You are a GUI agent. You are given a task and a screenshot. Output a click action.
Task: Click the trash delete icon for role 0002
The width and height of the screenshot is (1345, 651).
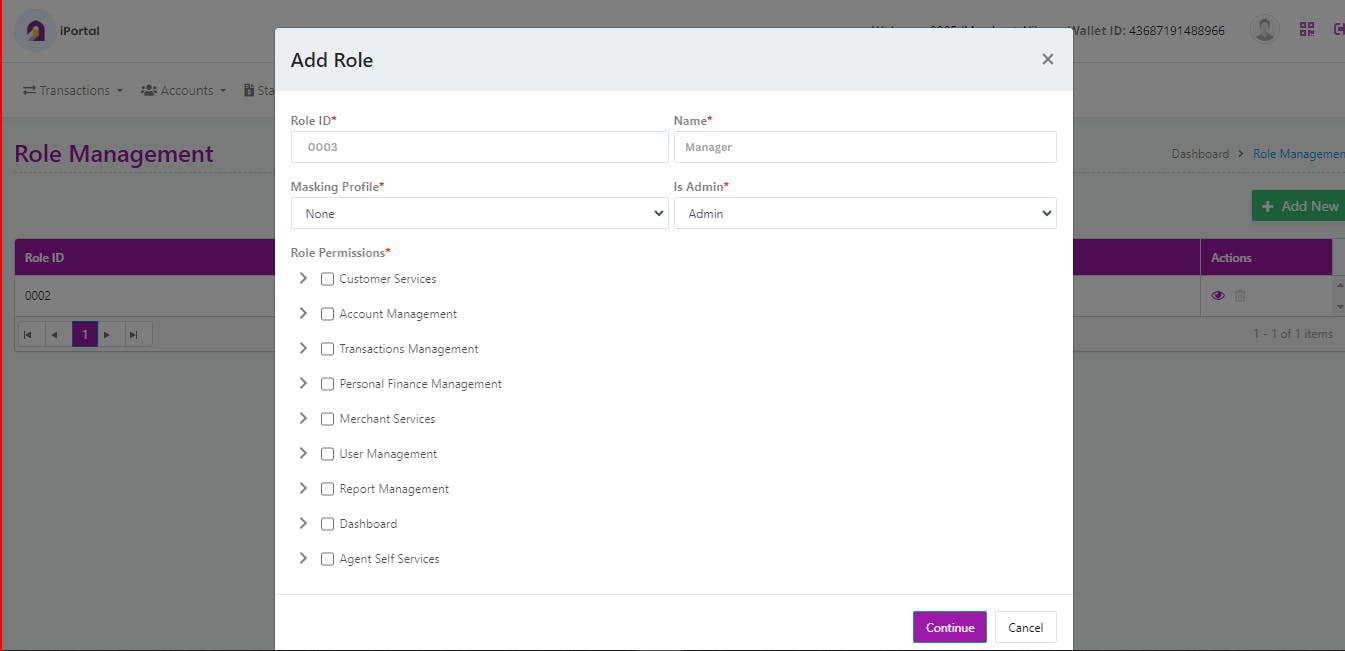[x=1240, y=296]
